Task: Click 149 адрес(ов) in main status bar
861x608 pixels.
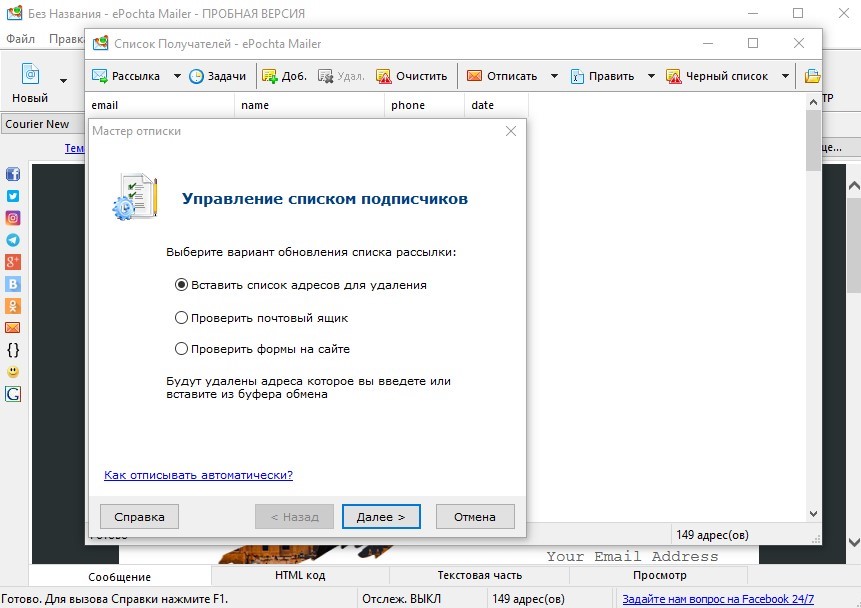Action: pyautogui.click(x=528, y=599)
